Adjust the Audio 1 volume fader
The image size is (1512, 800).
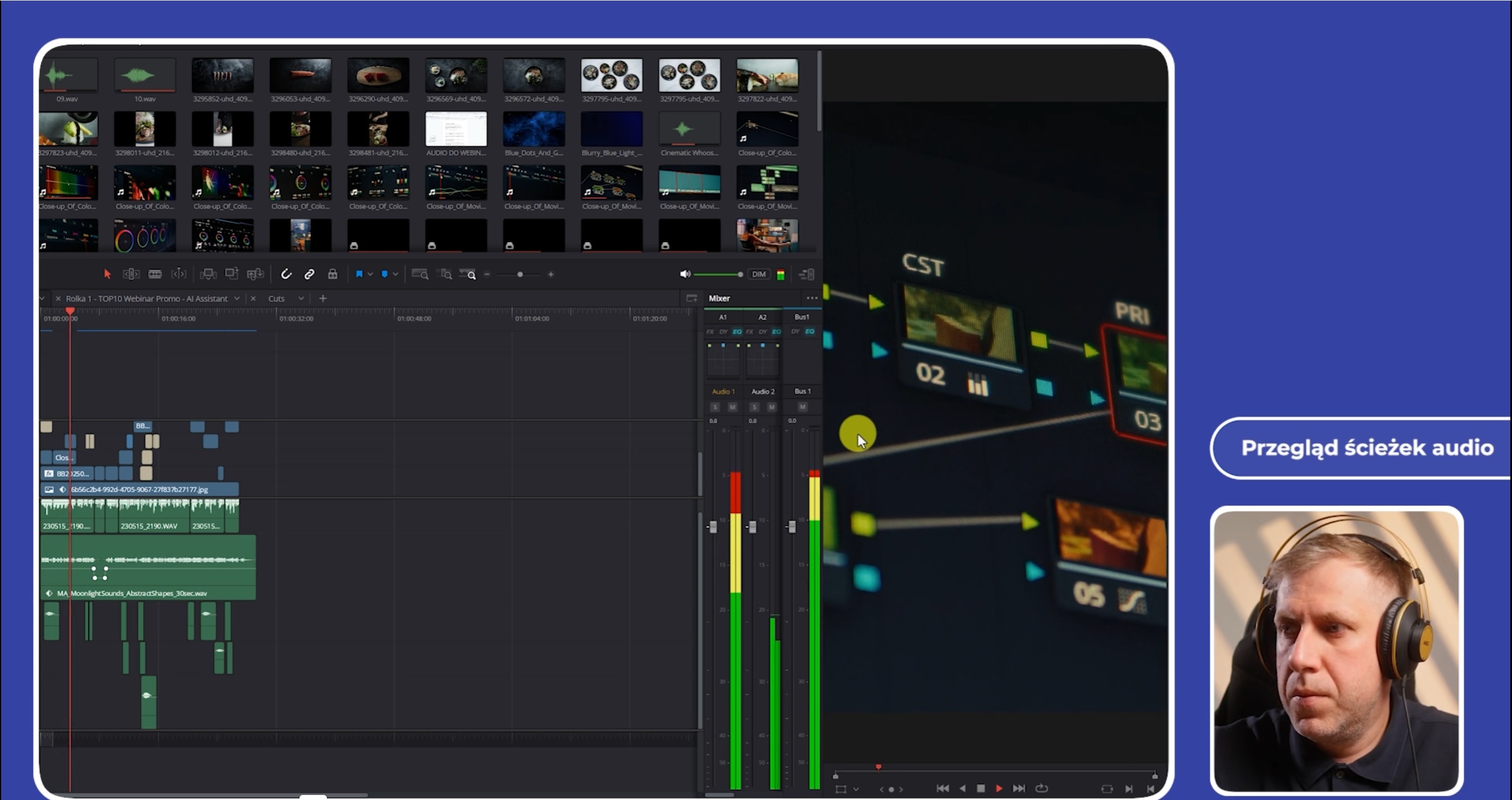tap(713, 527)
